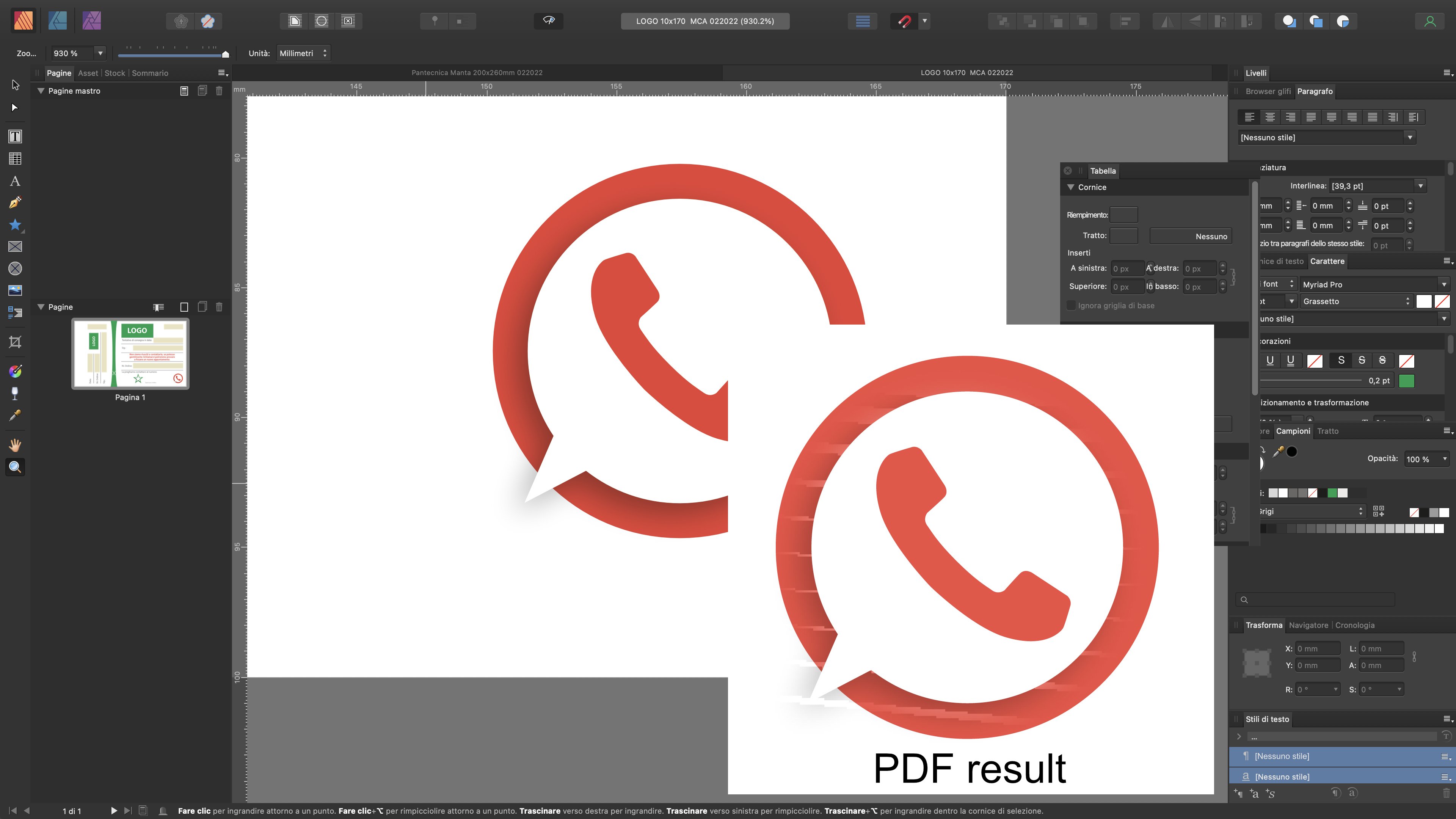Toggle double underline decoration
This screenshot has width=1456, height=819.
1290,361
